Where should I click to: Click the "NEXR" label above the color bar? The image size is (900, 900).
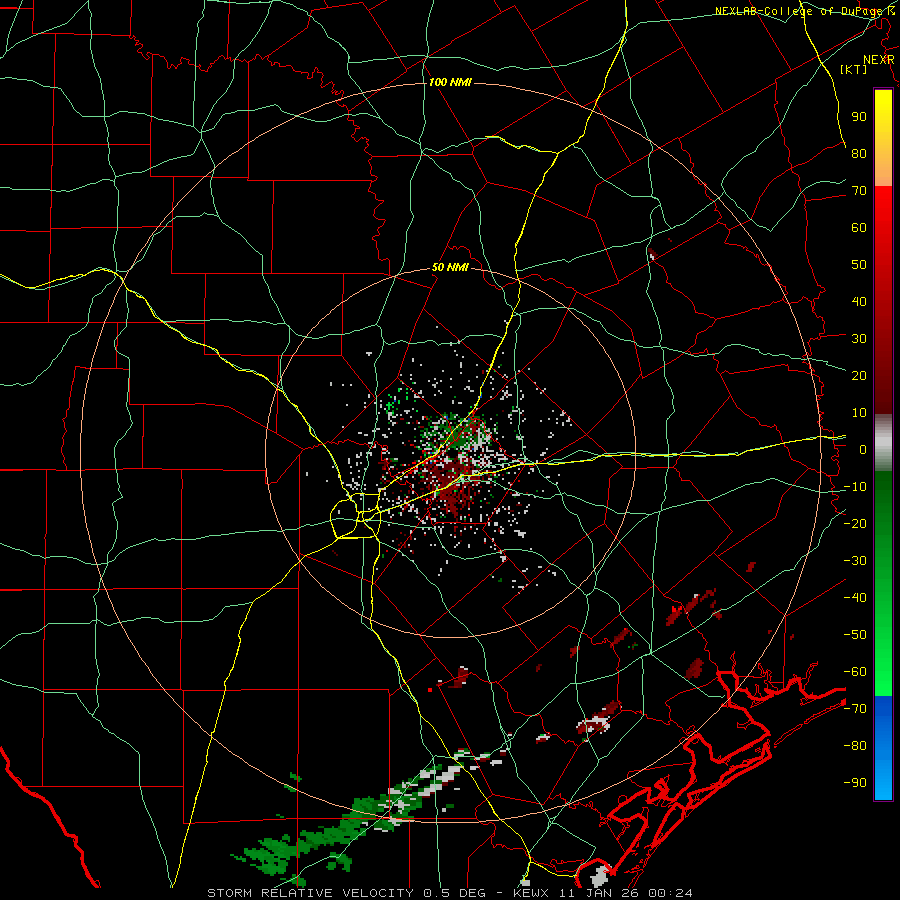(878, 60)
